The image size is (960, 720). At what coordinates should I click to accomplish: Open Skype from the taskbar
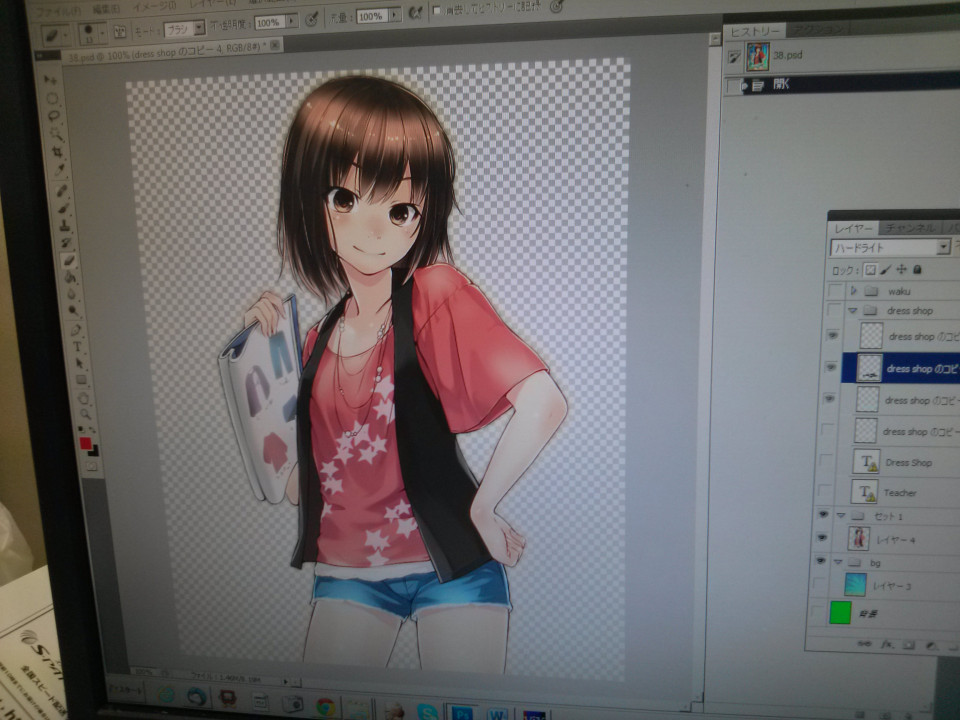coord(427,711)
